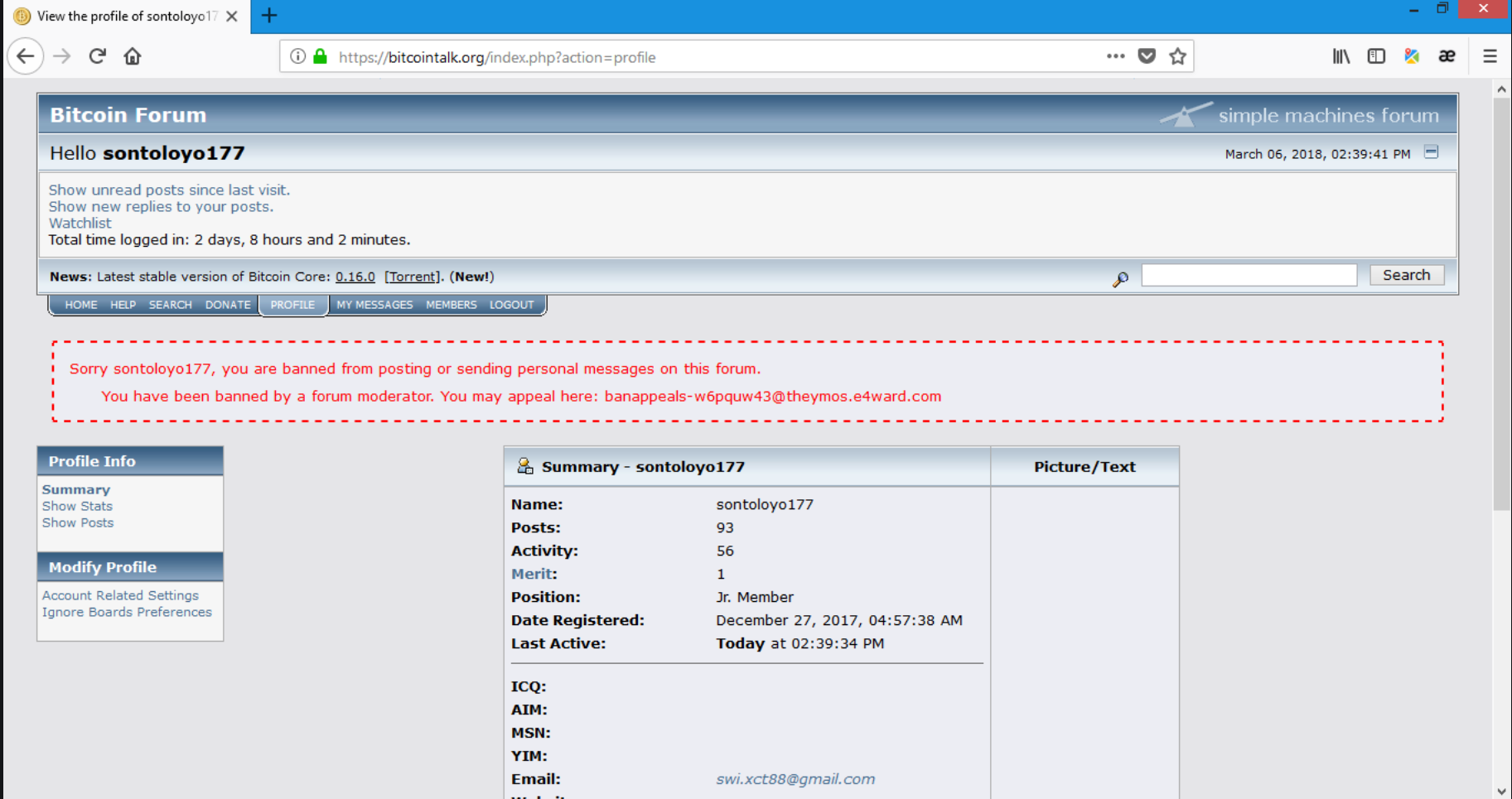
Task: Open MY MESSAGES in forum menu
Action: [374, 305]
